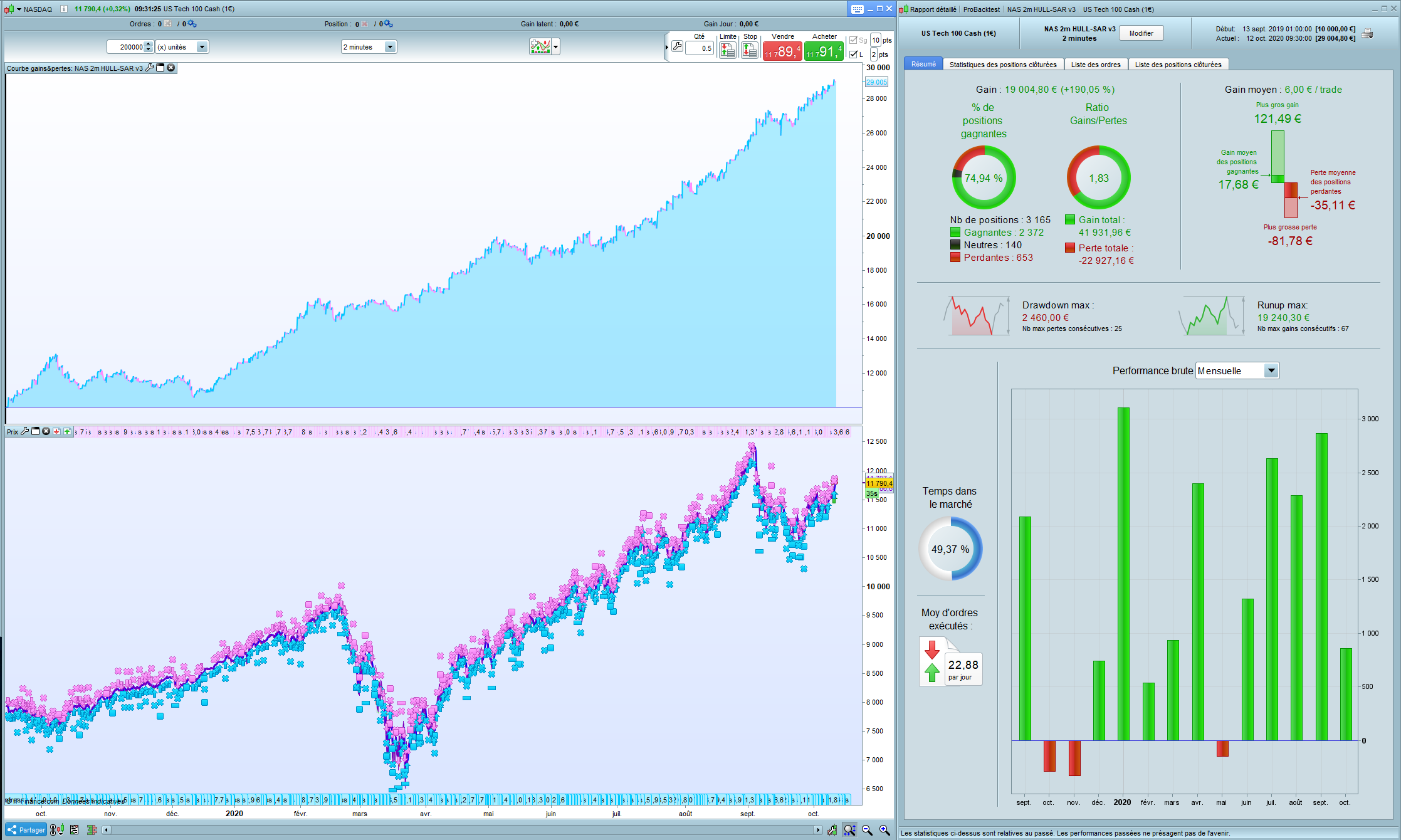The width and height of the screenshot is (1401, 840).
Task: Expand the Mensuelle performance dropdown
Action: pos(1271,370)
